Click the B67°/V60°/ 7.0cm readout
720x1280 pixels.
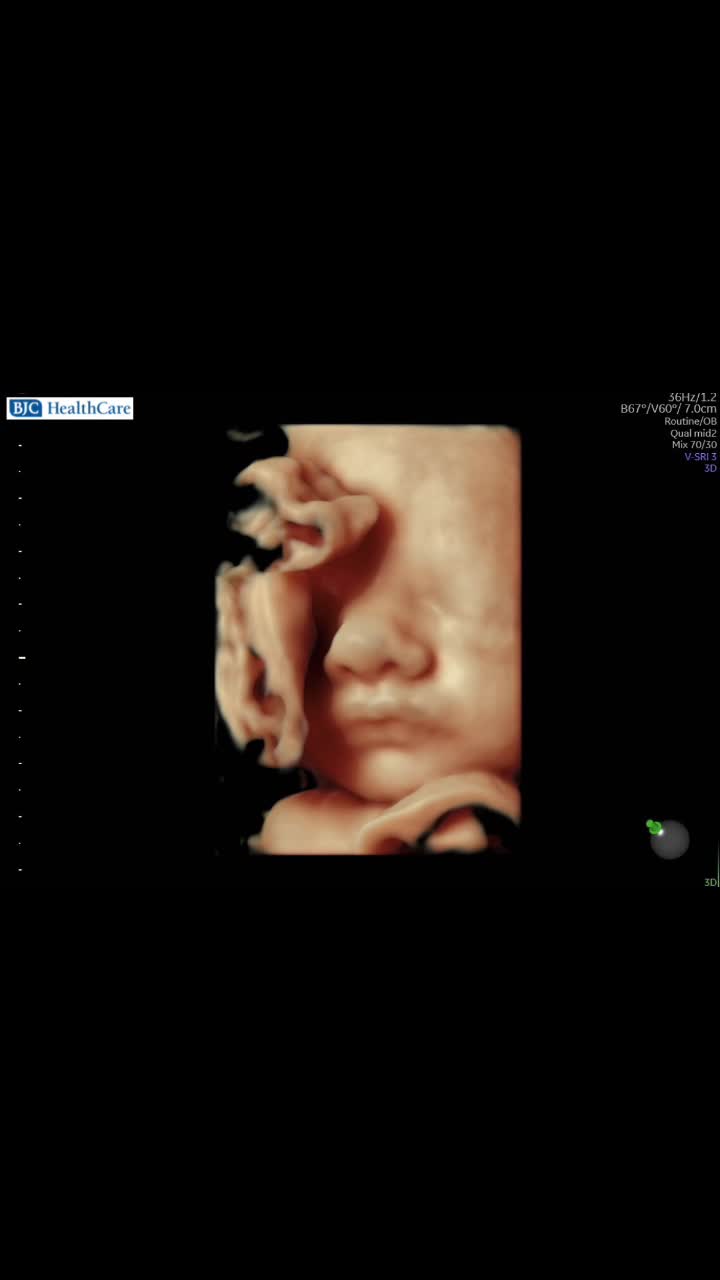tap(668, 409)
